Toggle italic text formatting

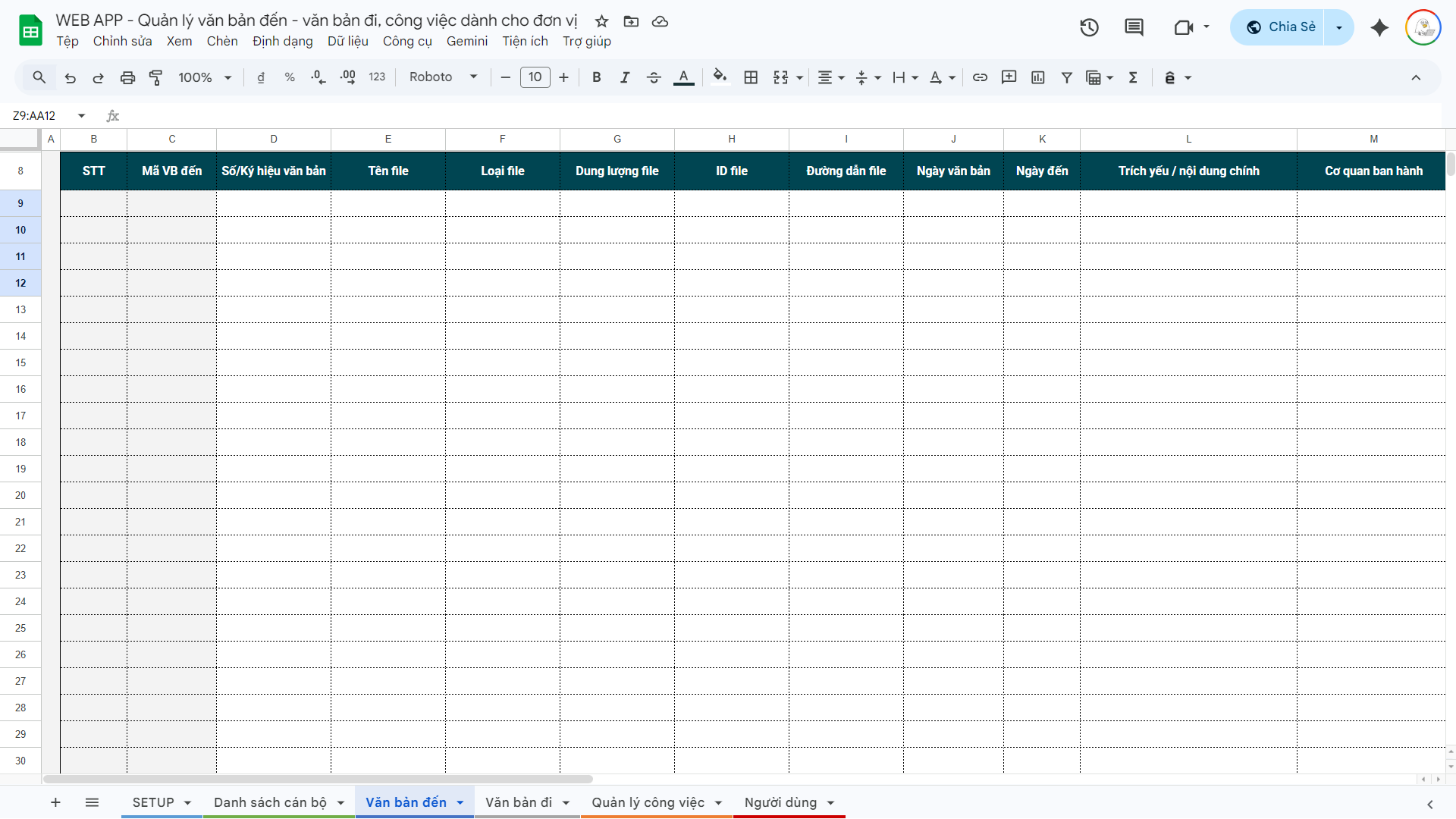coord(625,77)
